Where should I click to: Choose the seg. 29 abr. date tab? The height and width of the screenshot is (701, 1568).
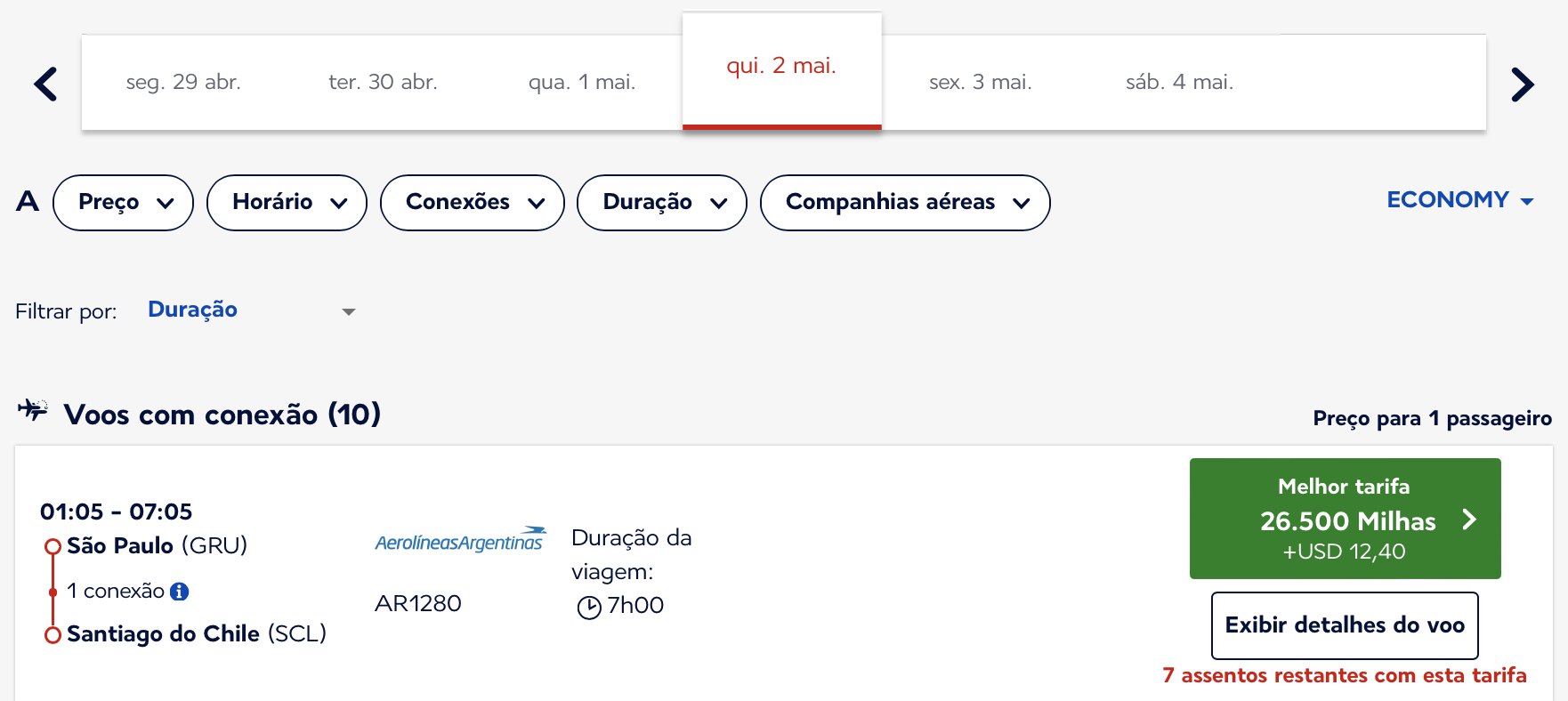click(x=183, y=83)
